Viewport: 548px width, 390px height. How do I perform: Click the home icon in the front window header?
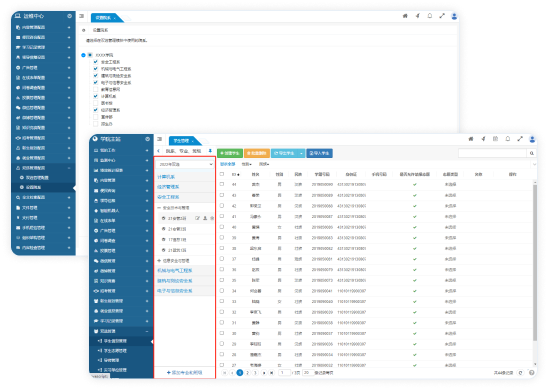[471, 139]
